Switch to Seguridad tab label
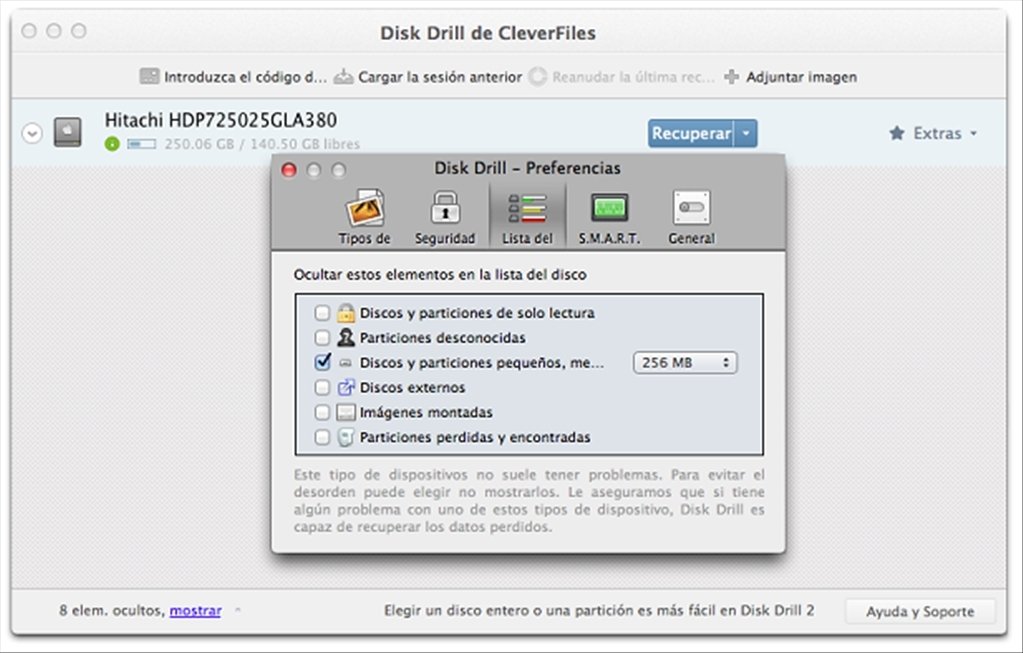The height and width of the screenshot is (653, 1023). click(445, 238)
